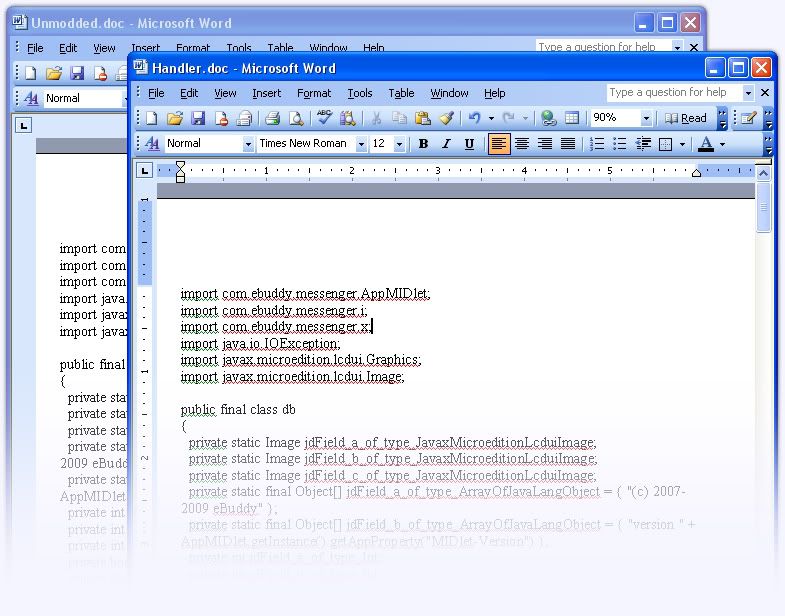Toggle Bold formatting
The height and width of the screenshot is (616, 785).
click(424, 144)
